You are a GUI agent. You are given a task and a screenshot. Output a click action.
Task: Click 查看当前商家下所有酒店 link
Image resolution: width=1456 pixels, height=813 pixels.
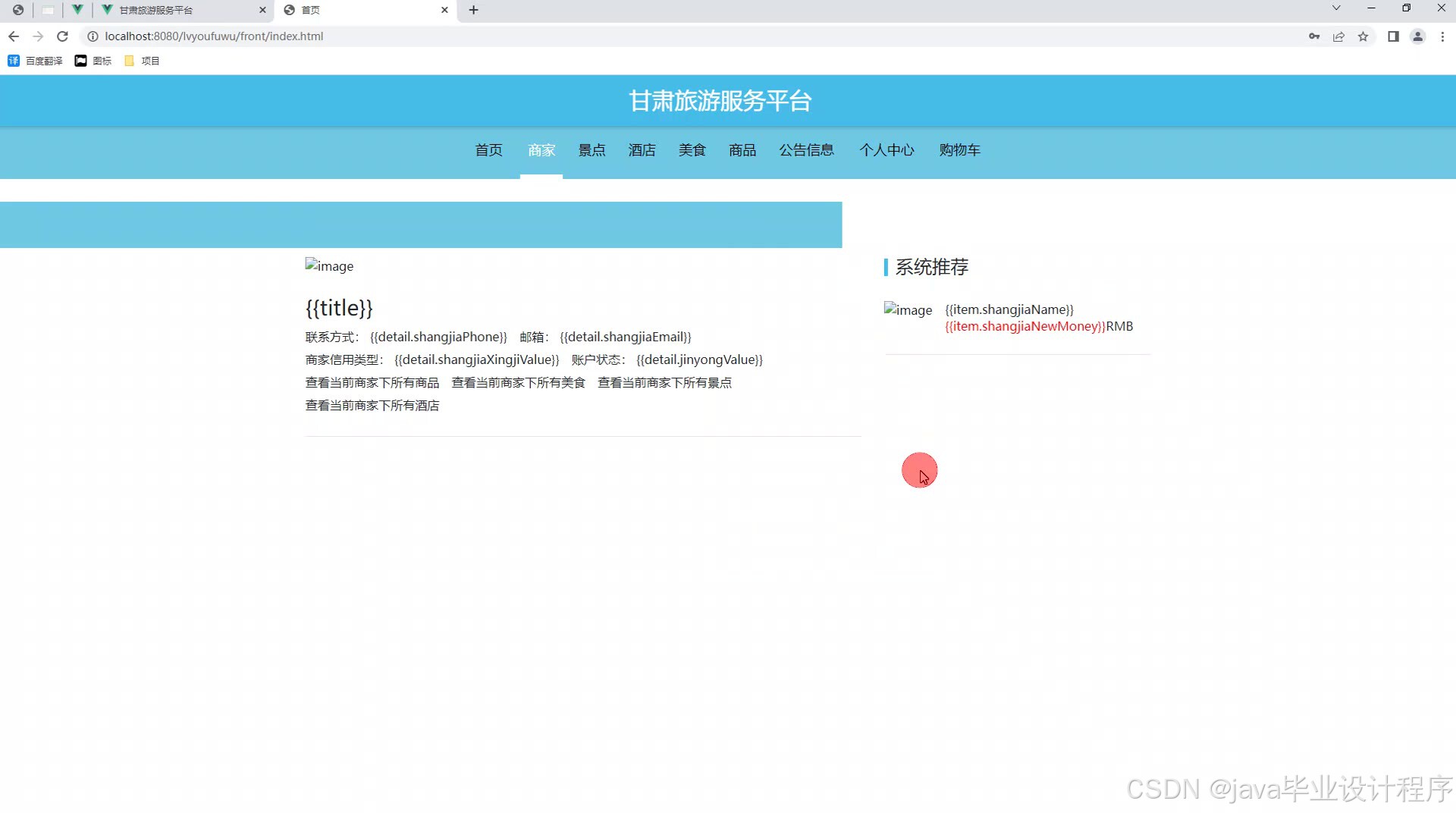[372, 406]
